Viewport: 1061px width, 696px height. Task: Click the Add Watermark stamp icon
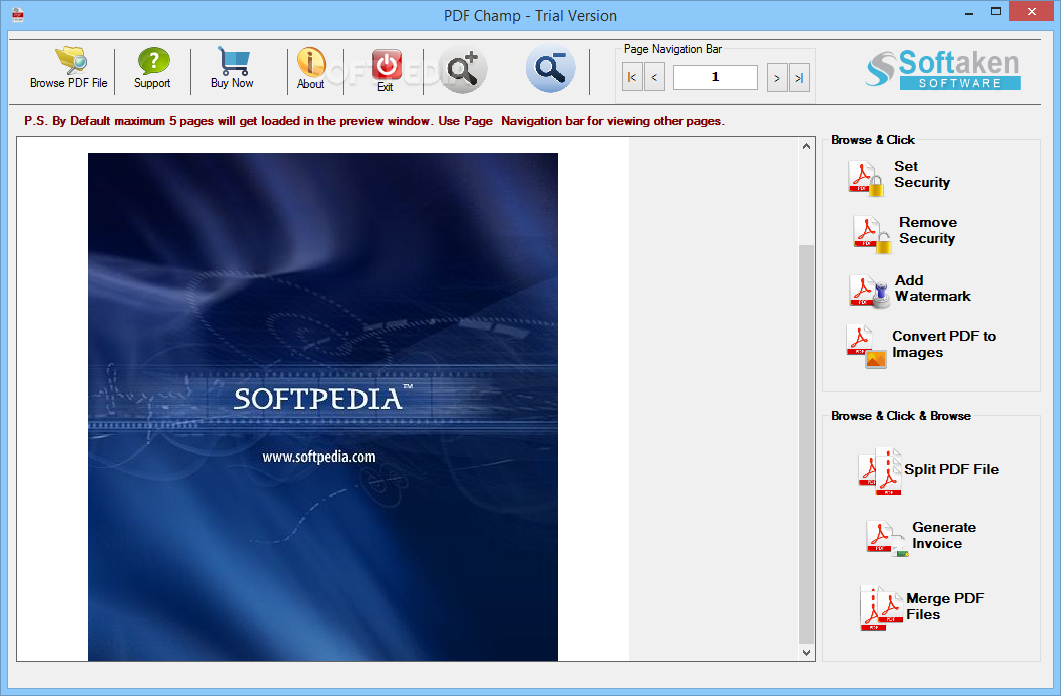click(870, 291)
